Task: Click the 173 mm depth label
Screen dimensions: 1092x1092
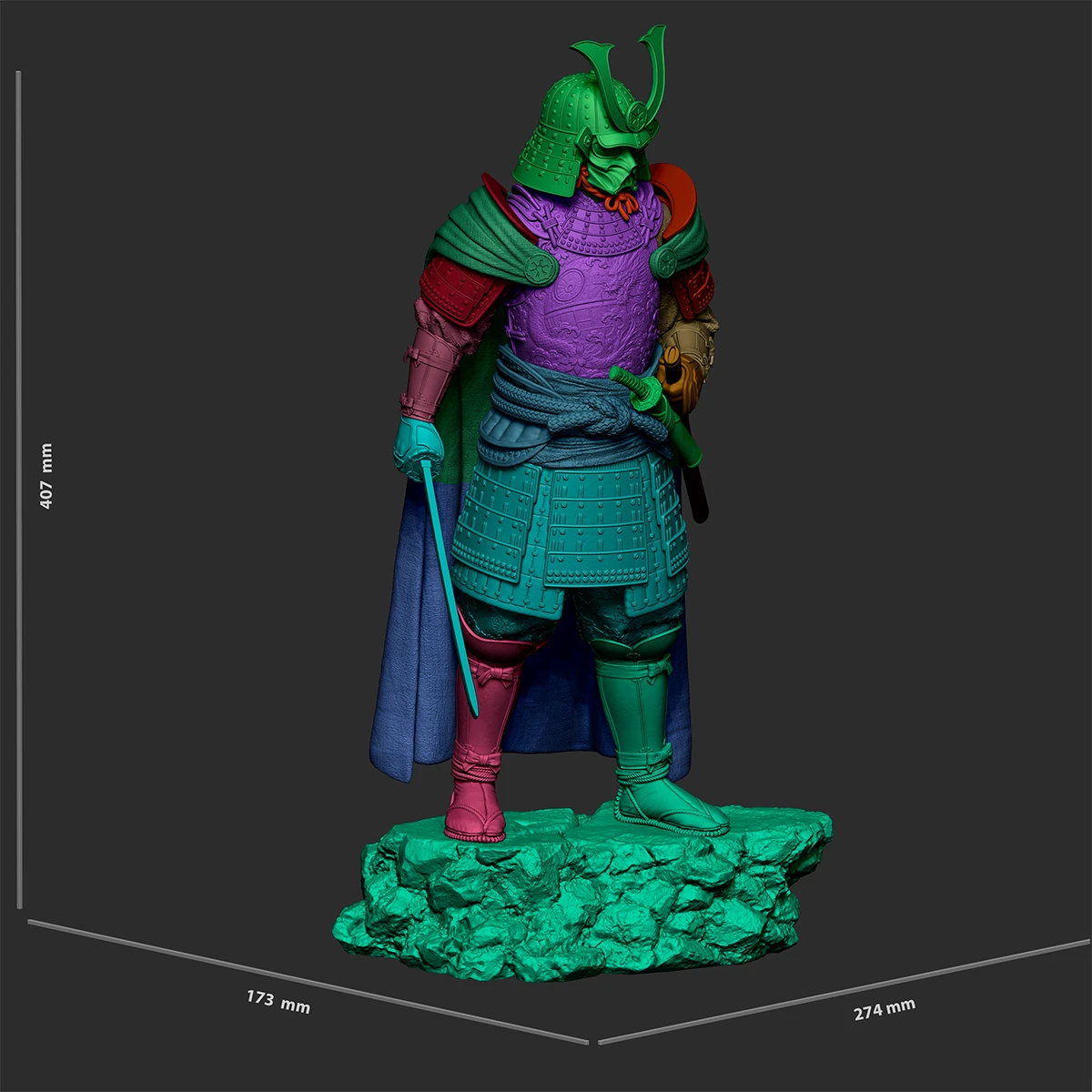Action: pos(278,1002)
